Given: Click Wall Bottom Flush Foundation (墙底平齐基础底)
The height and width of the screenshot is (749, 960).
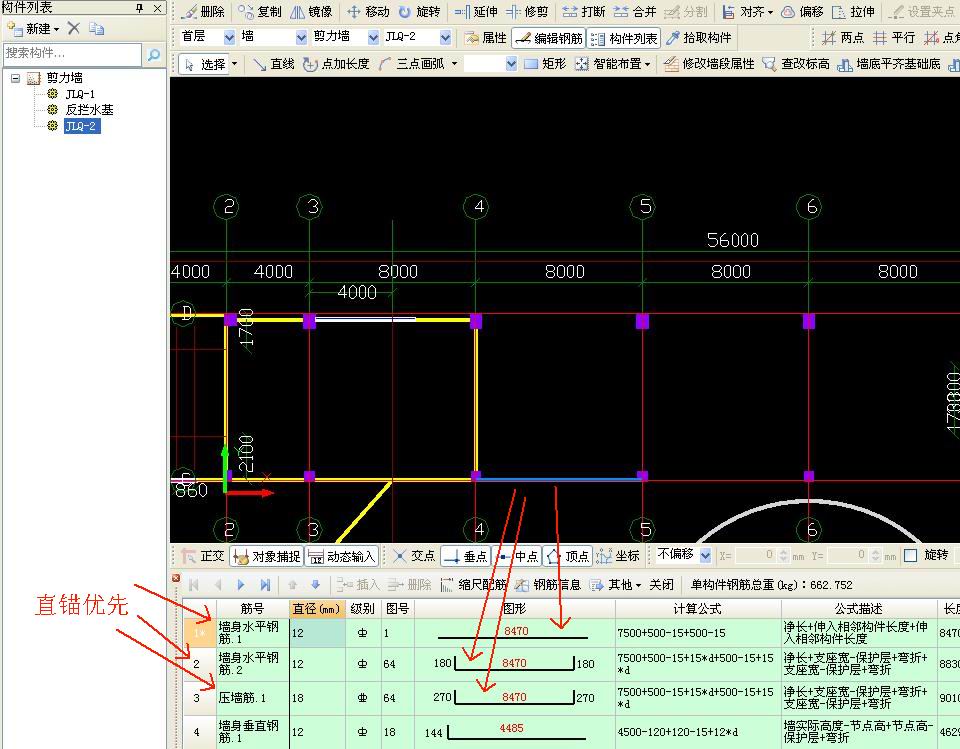Looking at the screenshot, I should click(888, 64).
